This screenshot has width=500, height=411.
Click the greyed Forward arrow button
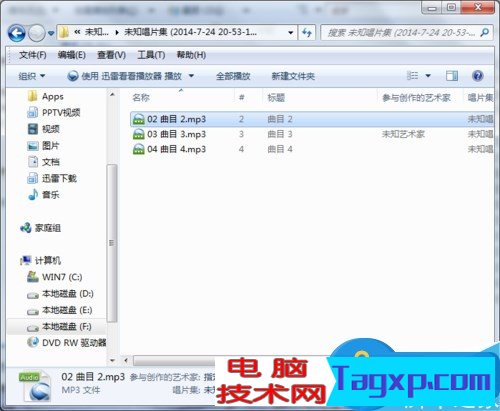[x=37, y=33]
